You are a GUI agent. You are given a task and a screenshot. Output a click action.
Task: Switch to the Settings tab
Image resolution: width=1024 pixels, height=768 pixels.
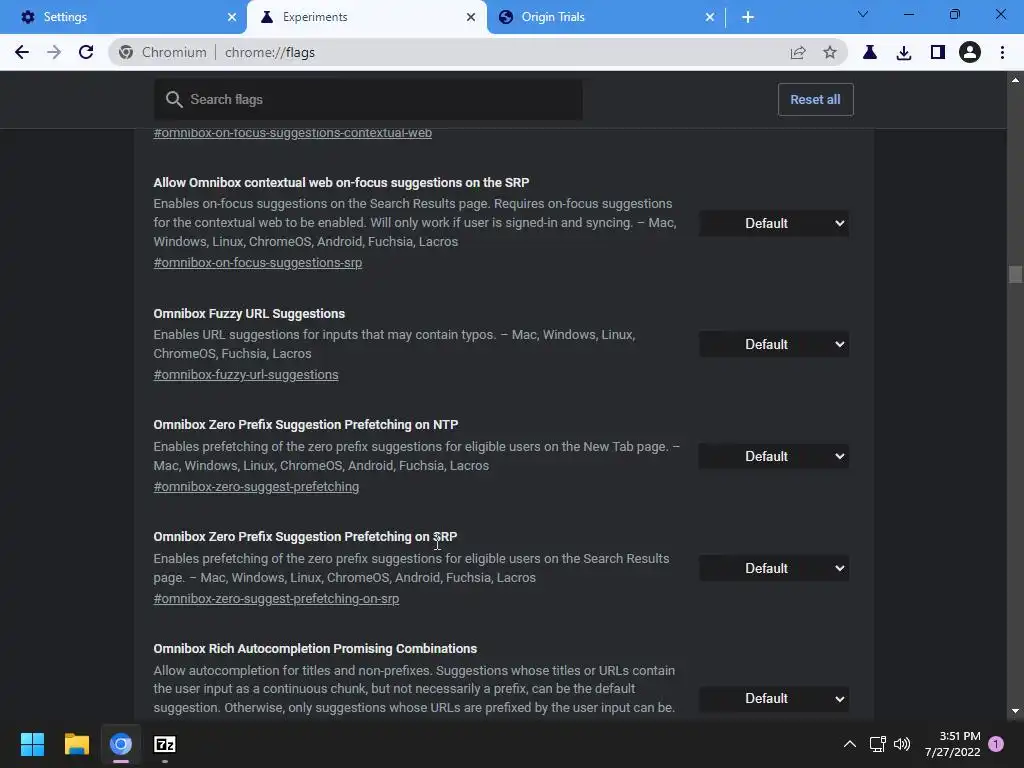(123, 17)
